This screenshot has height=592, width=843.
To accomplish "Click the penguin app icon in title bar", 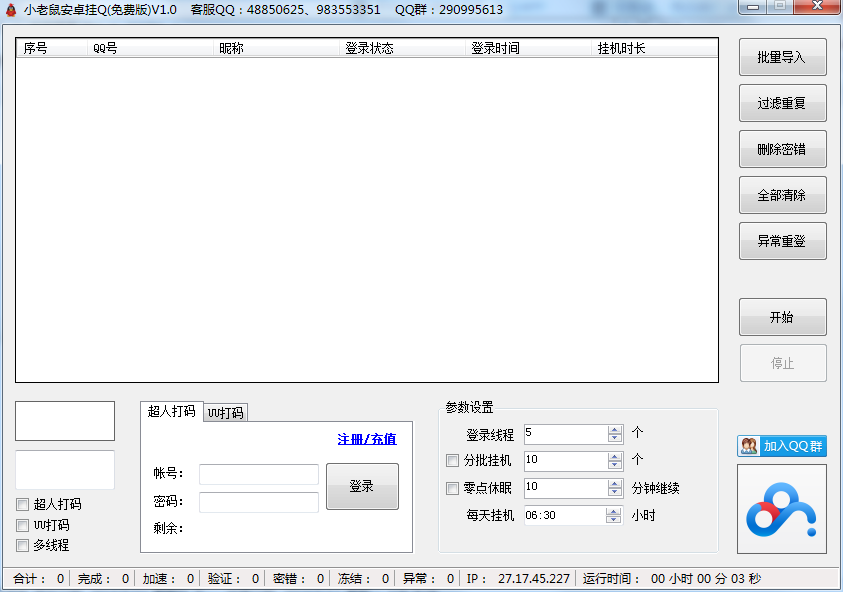I will (x=11, y=10).
